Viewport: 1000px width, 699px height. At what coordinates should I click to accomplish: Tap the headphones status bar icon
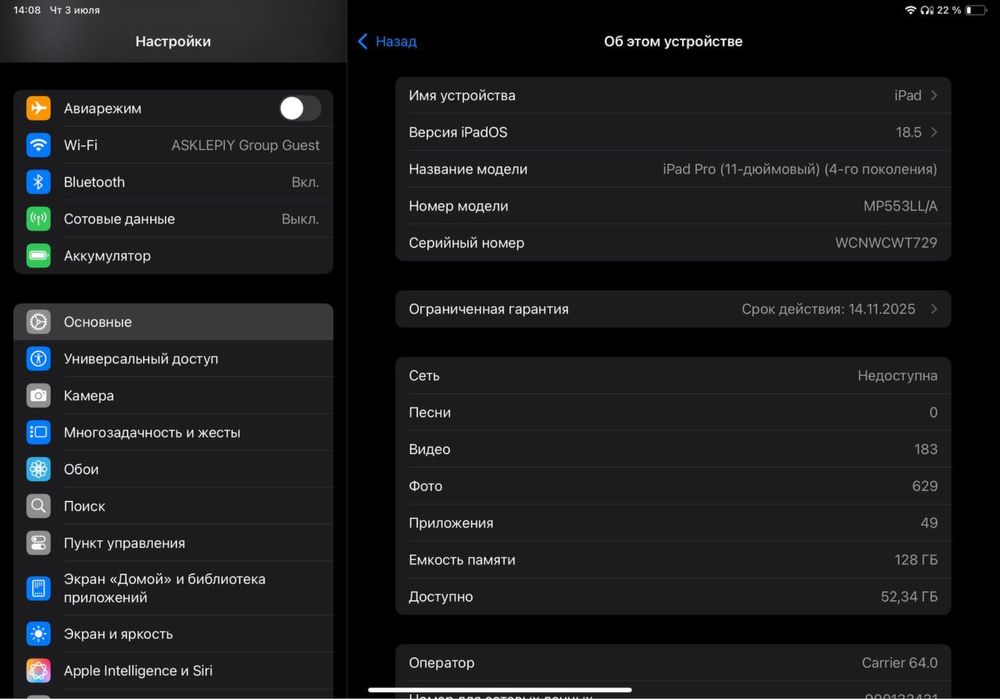927,10
